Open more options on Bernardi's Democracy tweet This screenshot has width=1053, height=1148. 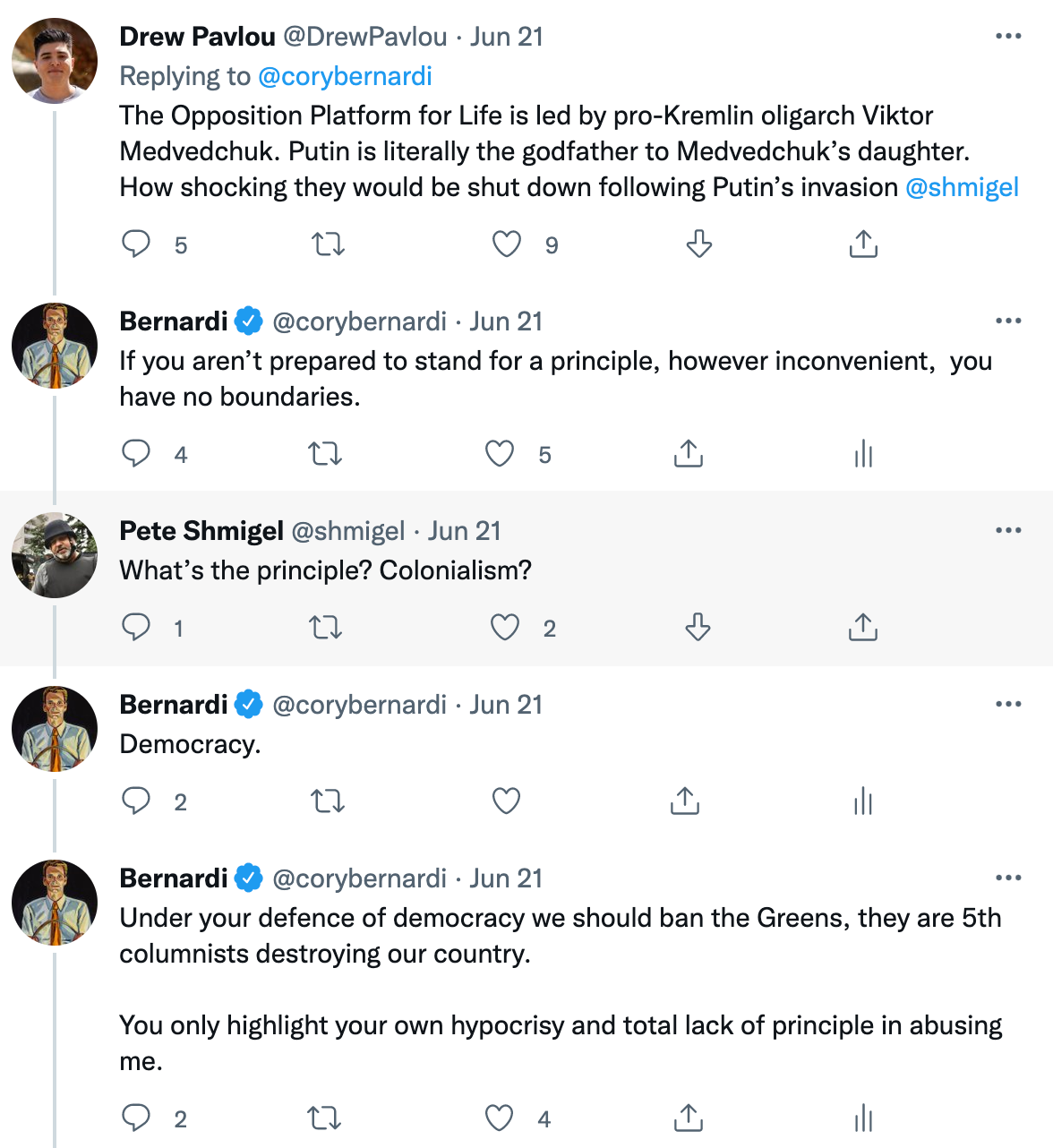(x=1008, y=704)
